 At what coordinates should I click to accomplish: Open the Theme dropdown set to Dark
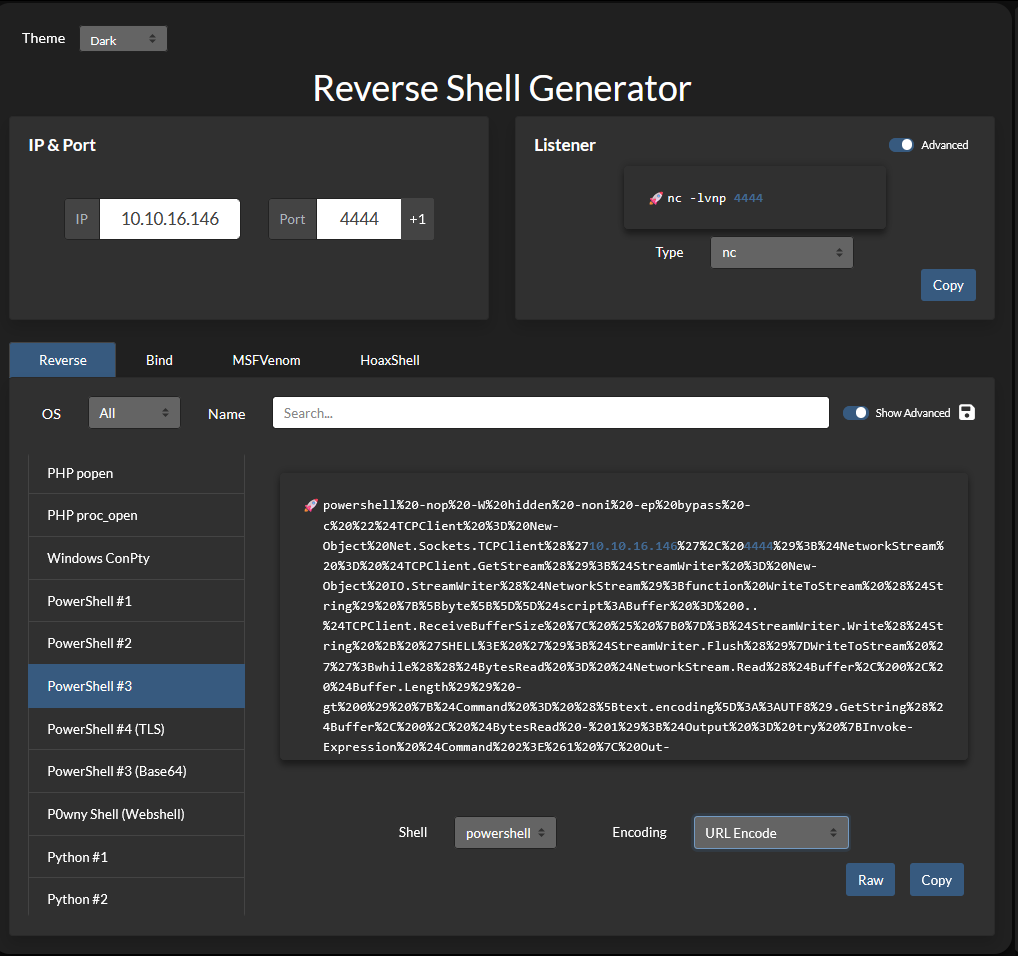pos(123,39)
